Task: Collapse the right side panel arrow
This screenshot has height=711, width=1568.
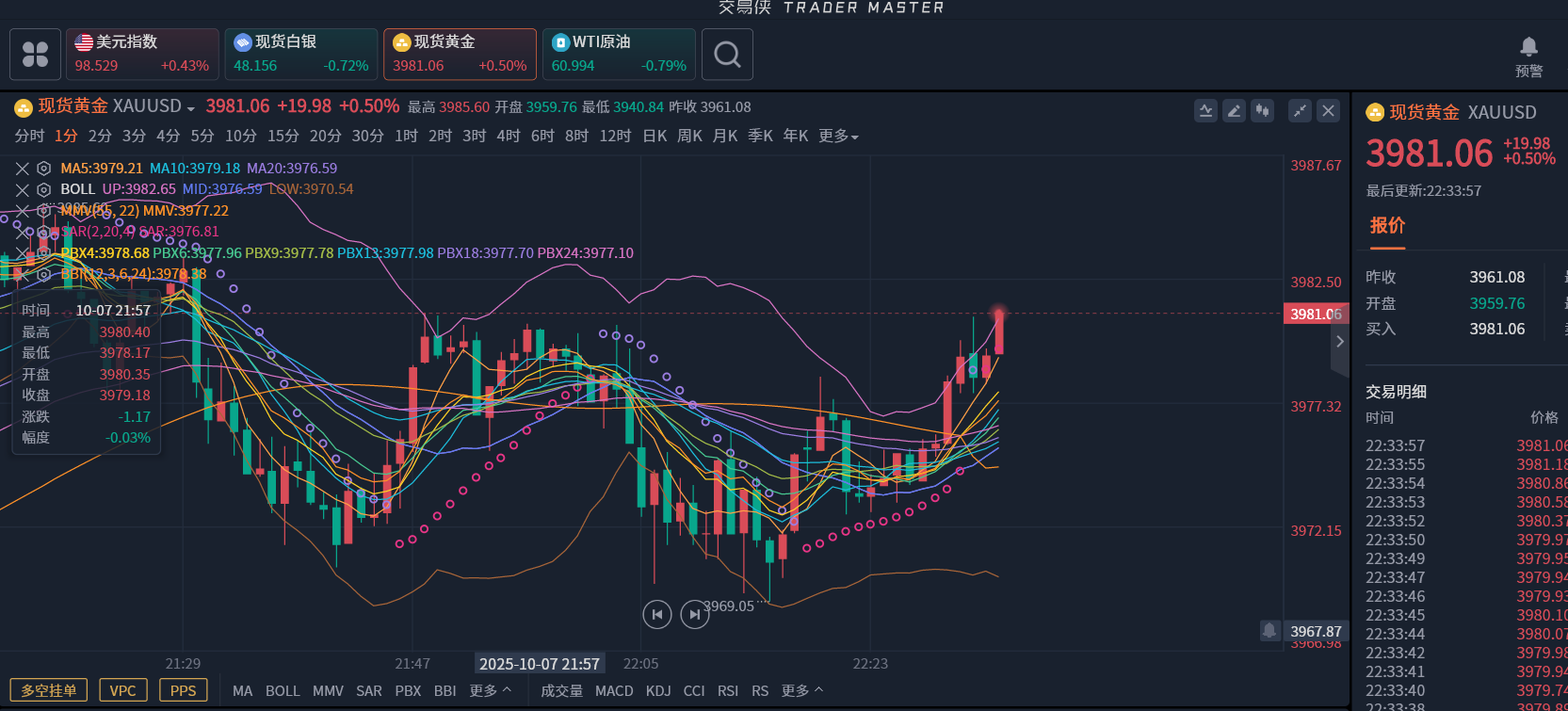Action: (x=1340, y=341)
